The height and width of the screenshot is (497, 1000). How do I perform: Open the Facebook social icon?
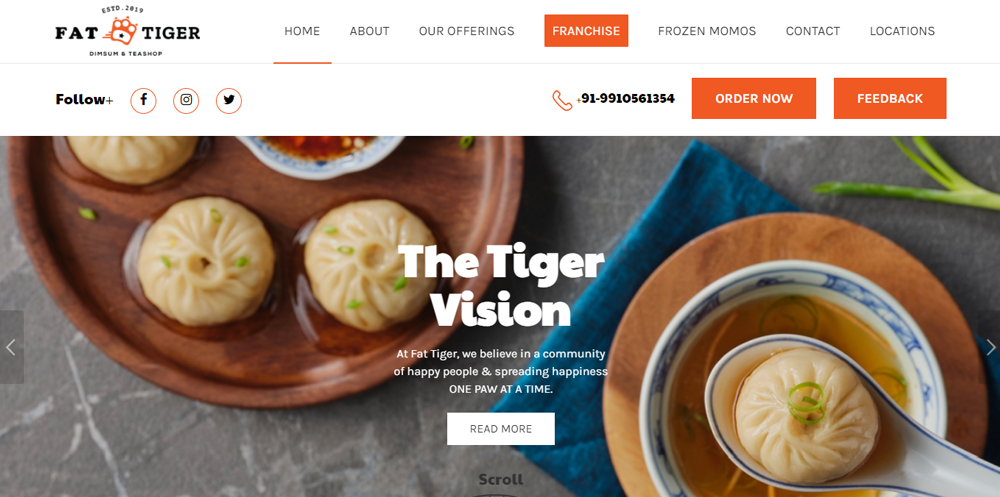[143, 100]
